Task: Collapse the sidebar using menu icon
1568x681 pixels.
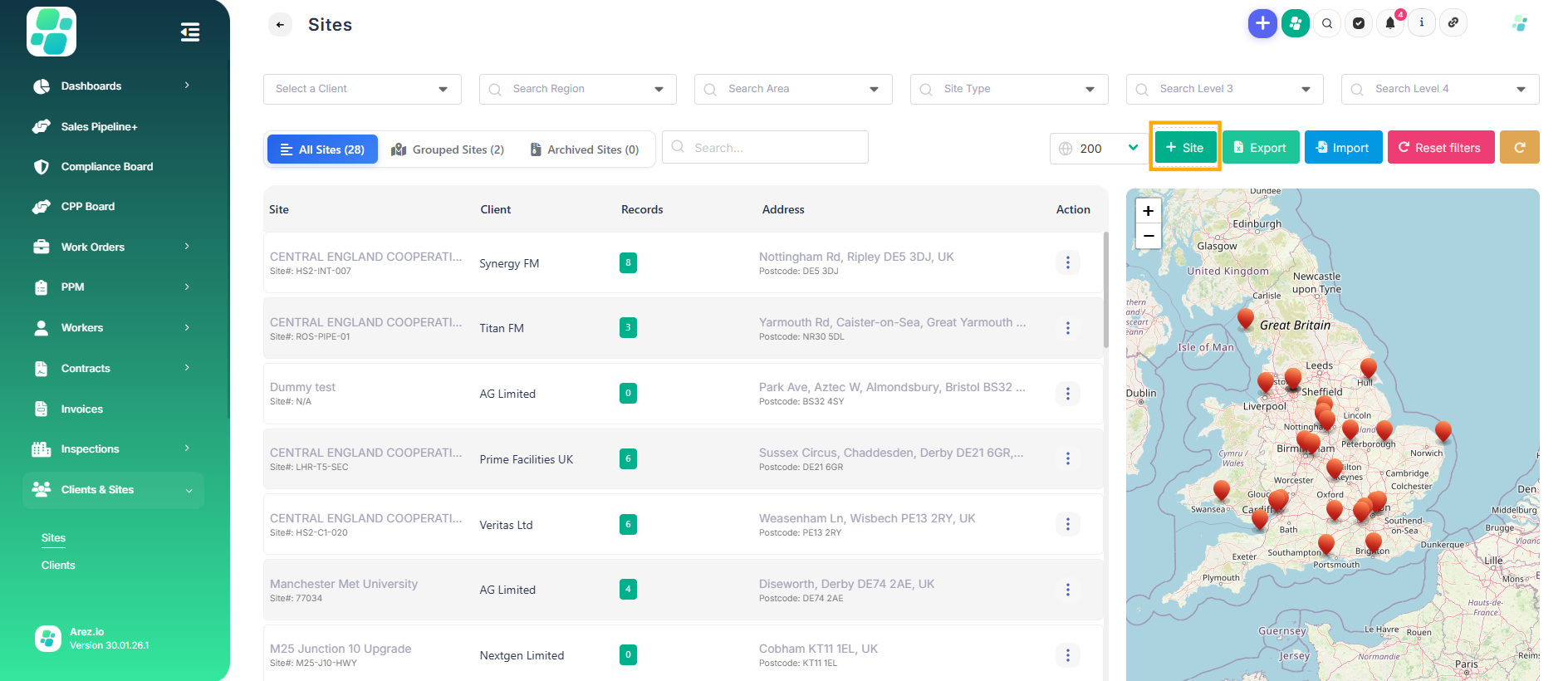Action: click(x=190, y=32)
